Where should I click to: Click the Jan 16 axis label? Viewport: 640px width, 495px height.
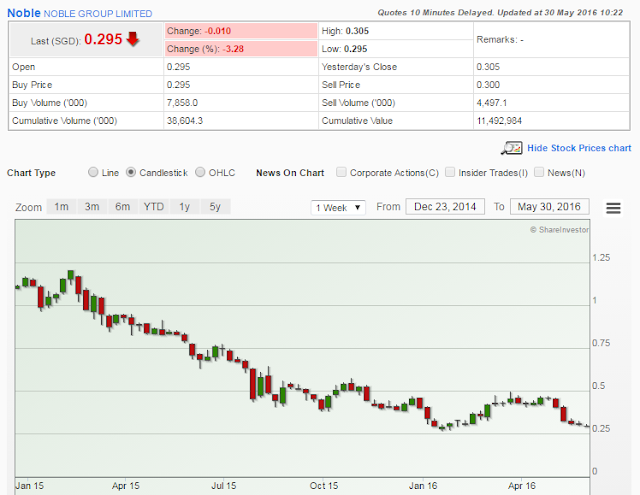(423, 486)
